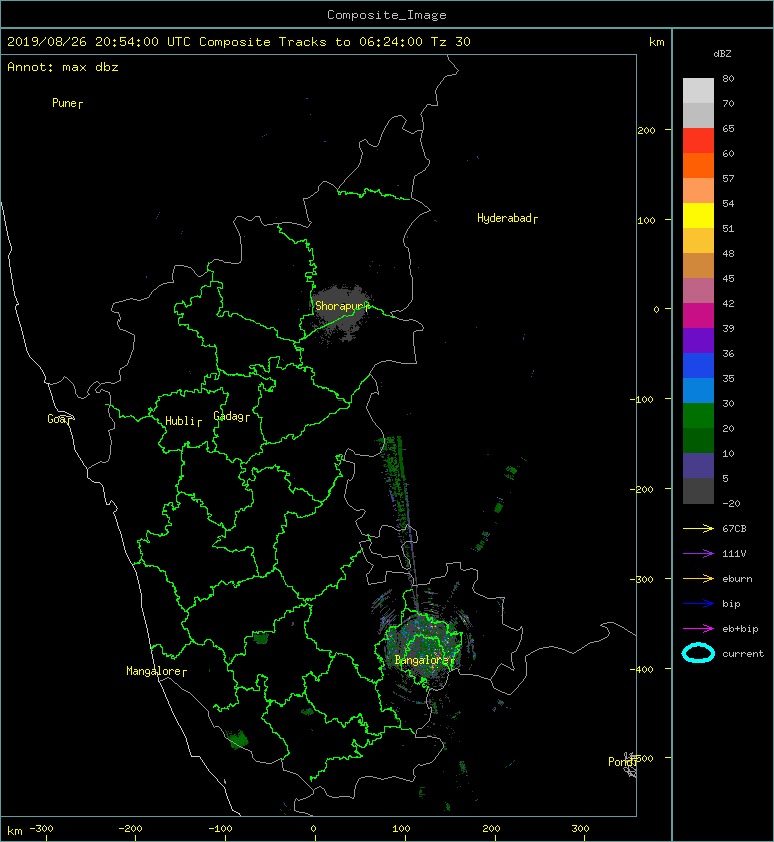This screenshot has height=842, width=774.
Task: Click the gray radar echo around Shorapur
Action: [341, 313]
